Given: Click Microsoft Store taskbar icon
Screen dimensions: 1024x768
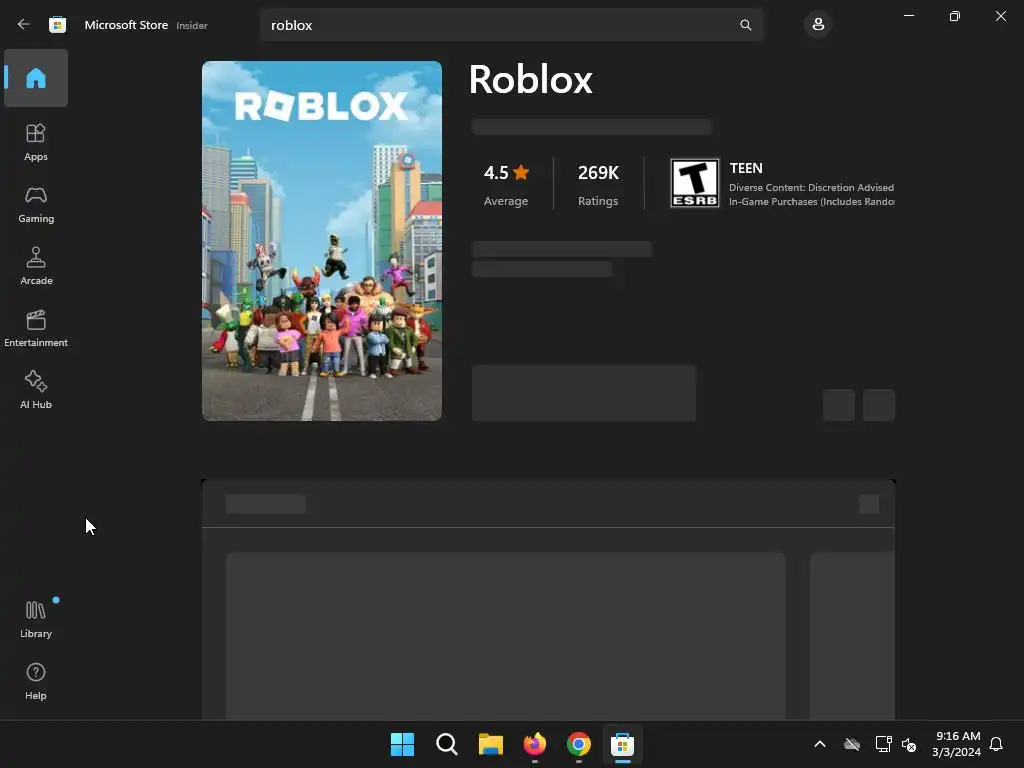Looking at the screenshot, I should point(622,744).
